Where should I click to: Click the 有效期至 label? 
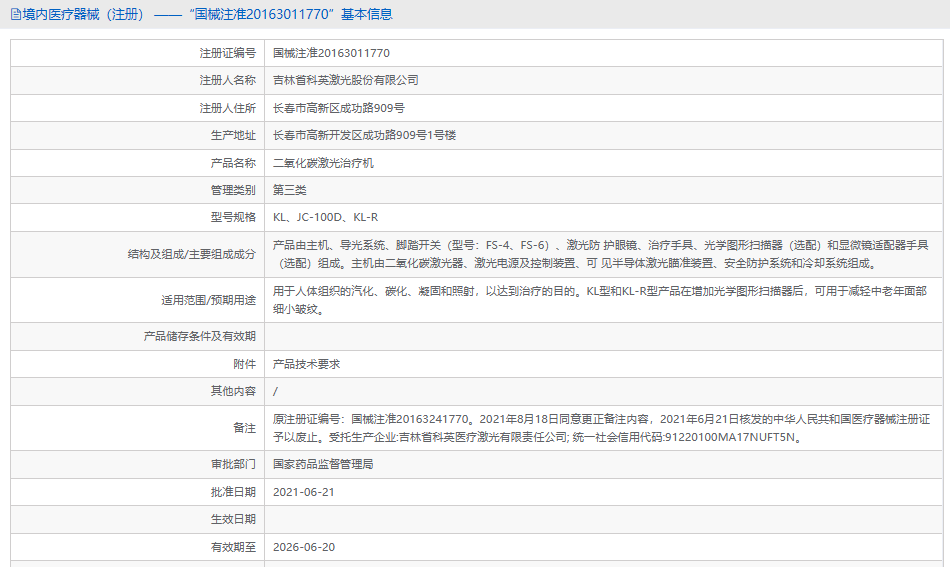[233, 547]
